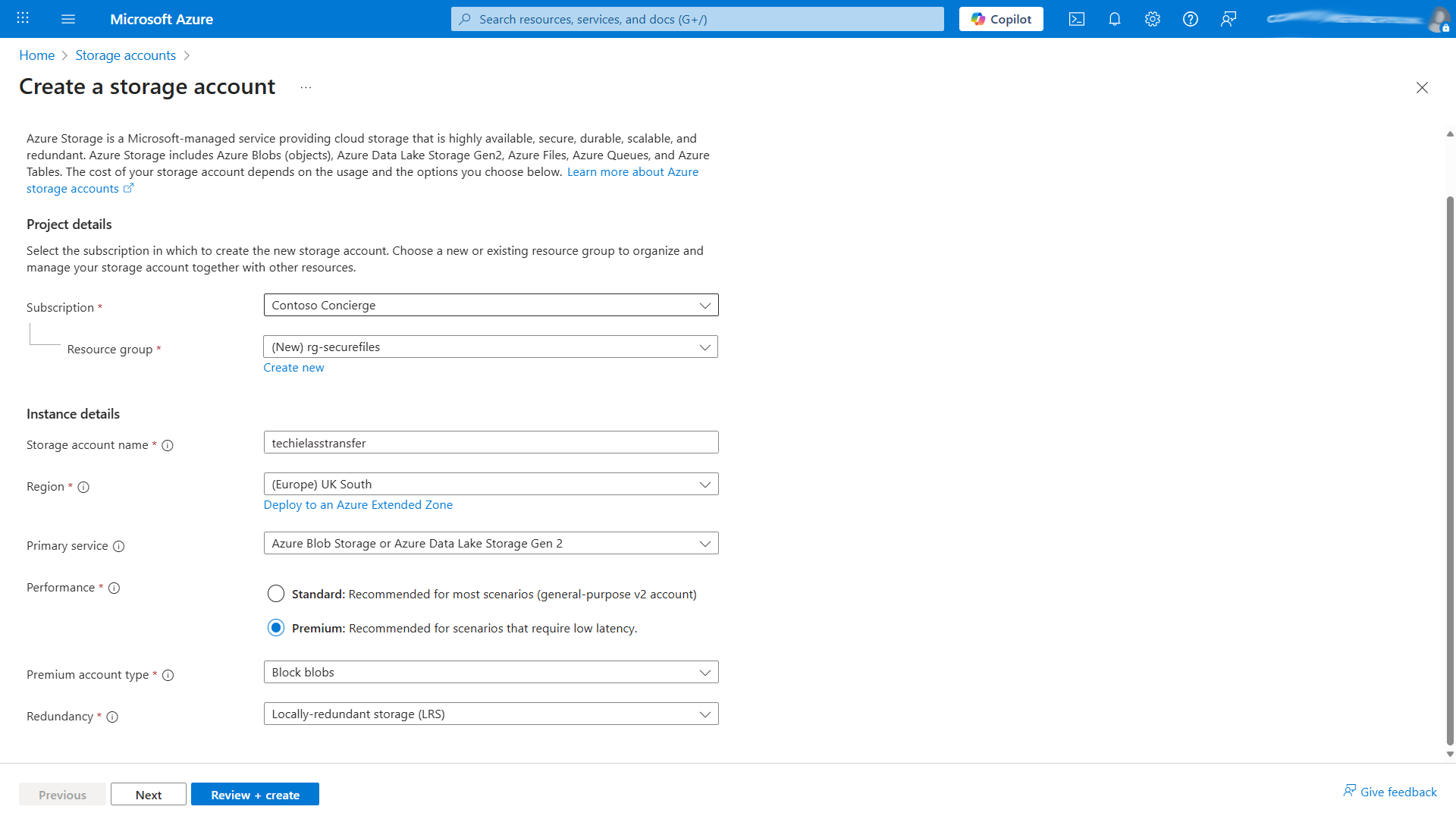Open the portal hamburger menu
This screenshot has width=1456, height=819.
[68, 19]
